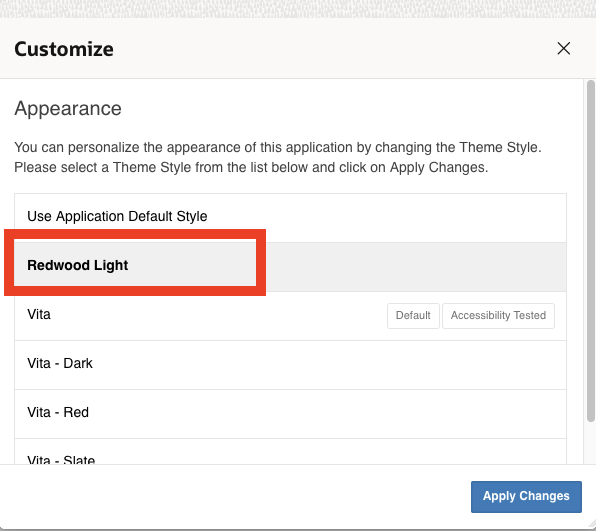Click the Default badge on Vita row

click(413, 315)
